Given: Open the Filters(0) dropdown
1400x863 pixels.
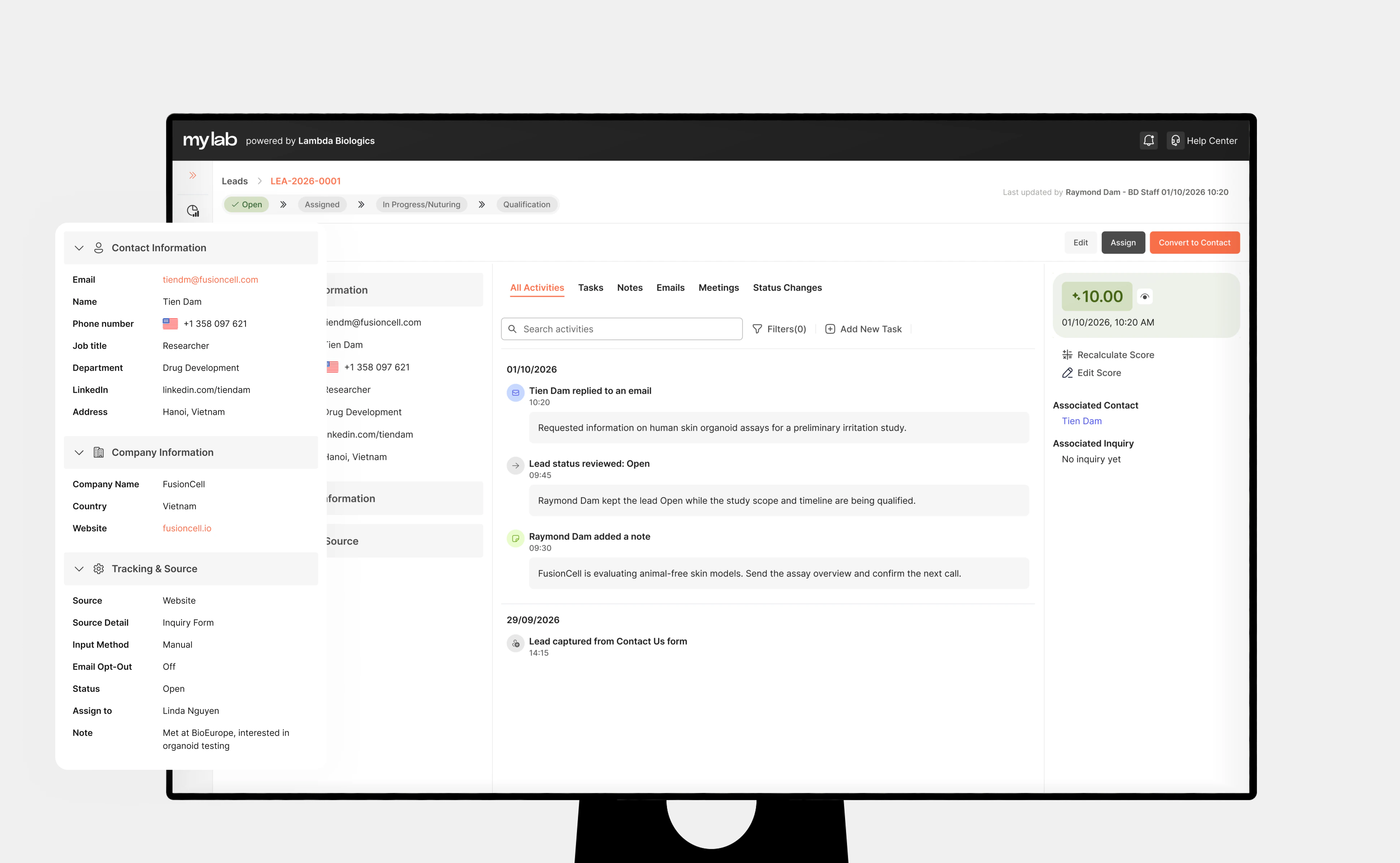Looking at the screenshot, I should click(779, 329).
